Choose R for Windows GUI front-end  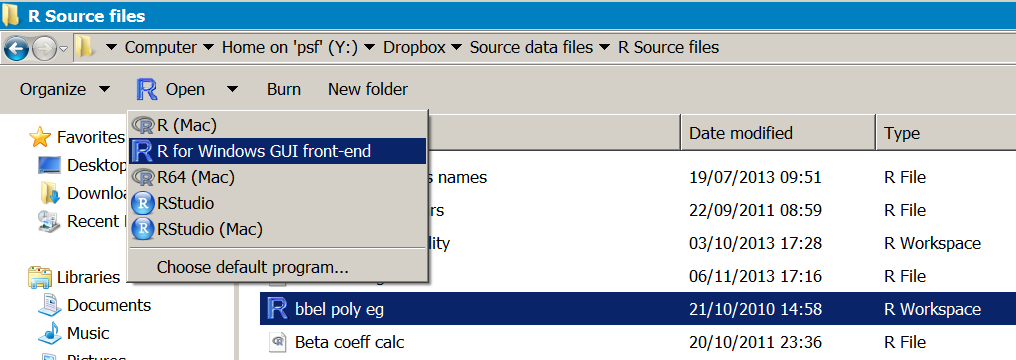click(x=277, y=151)
